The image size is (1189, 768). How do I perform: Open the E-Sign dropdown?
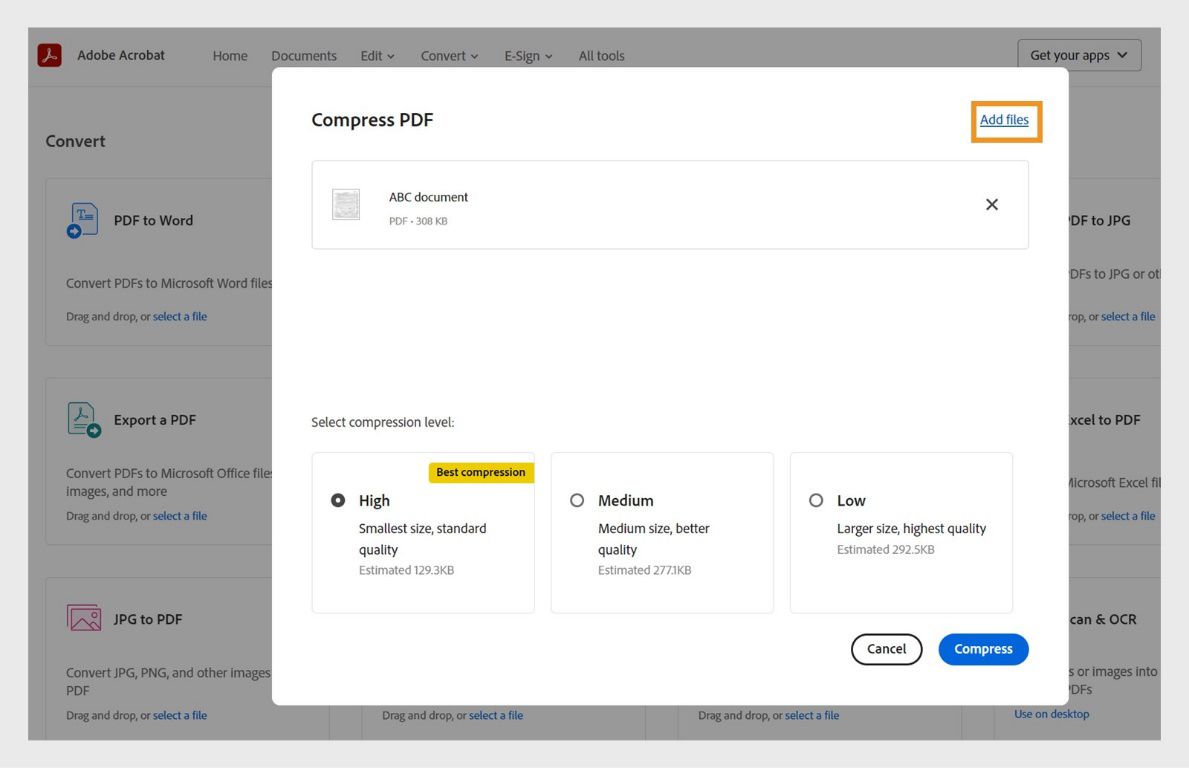(x=527, y=55)
